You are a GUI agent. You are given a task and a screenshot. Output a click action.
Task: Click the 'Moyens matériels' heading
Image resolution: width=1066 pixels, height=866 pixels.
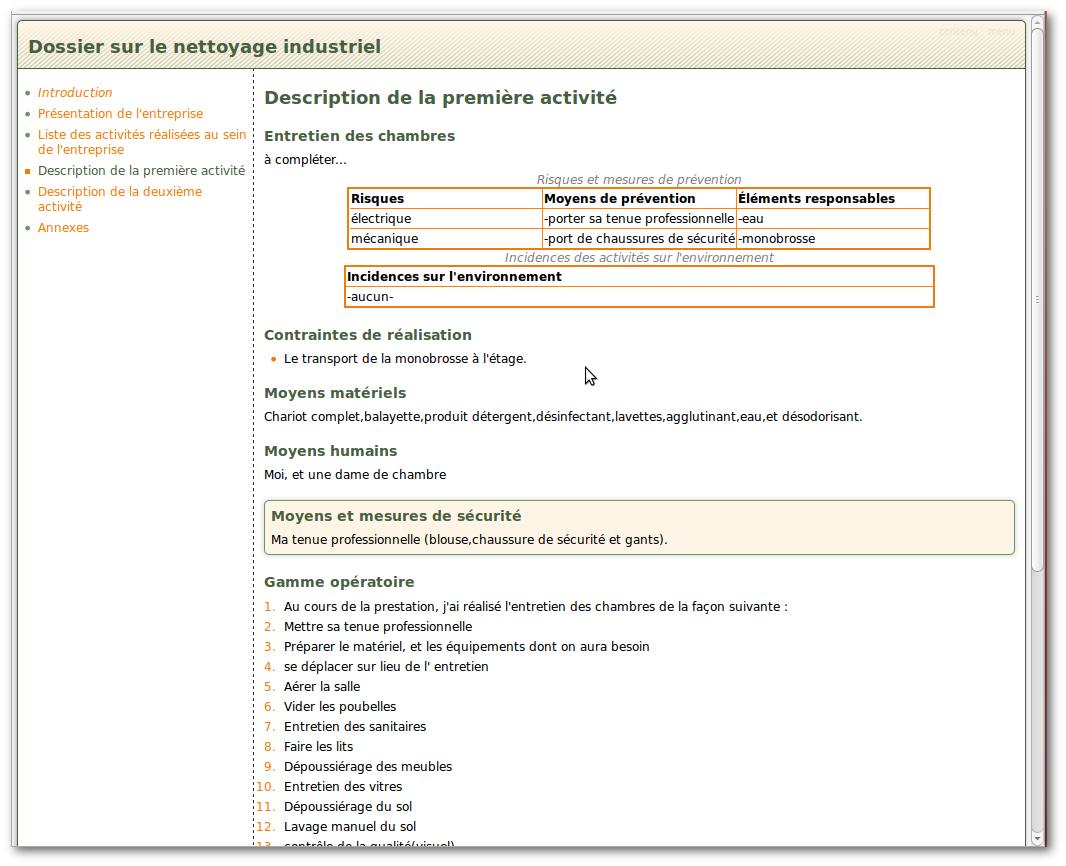tap(335, 393)
